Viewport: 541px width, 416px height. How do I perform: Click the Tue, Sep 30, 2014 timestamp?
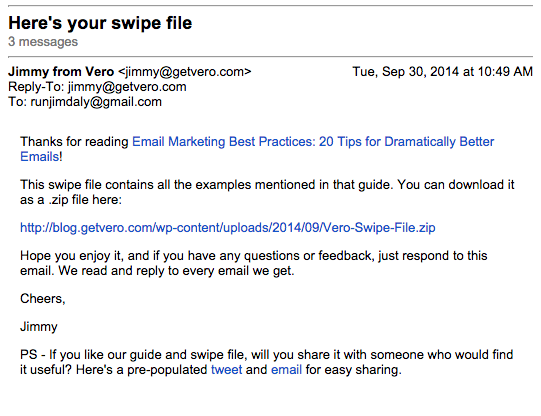(x=443, y=72)
